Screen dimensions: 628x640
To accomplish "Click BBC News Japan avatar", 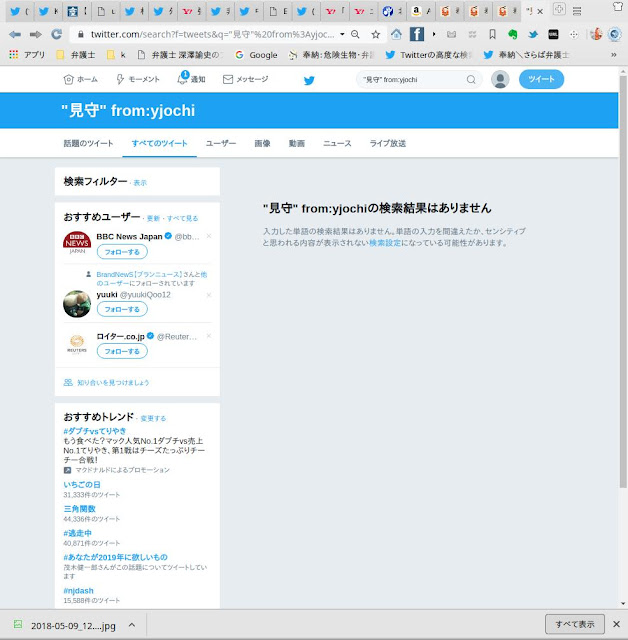I will tap(77, 243).
